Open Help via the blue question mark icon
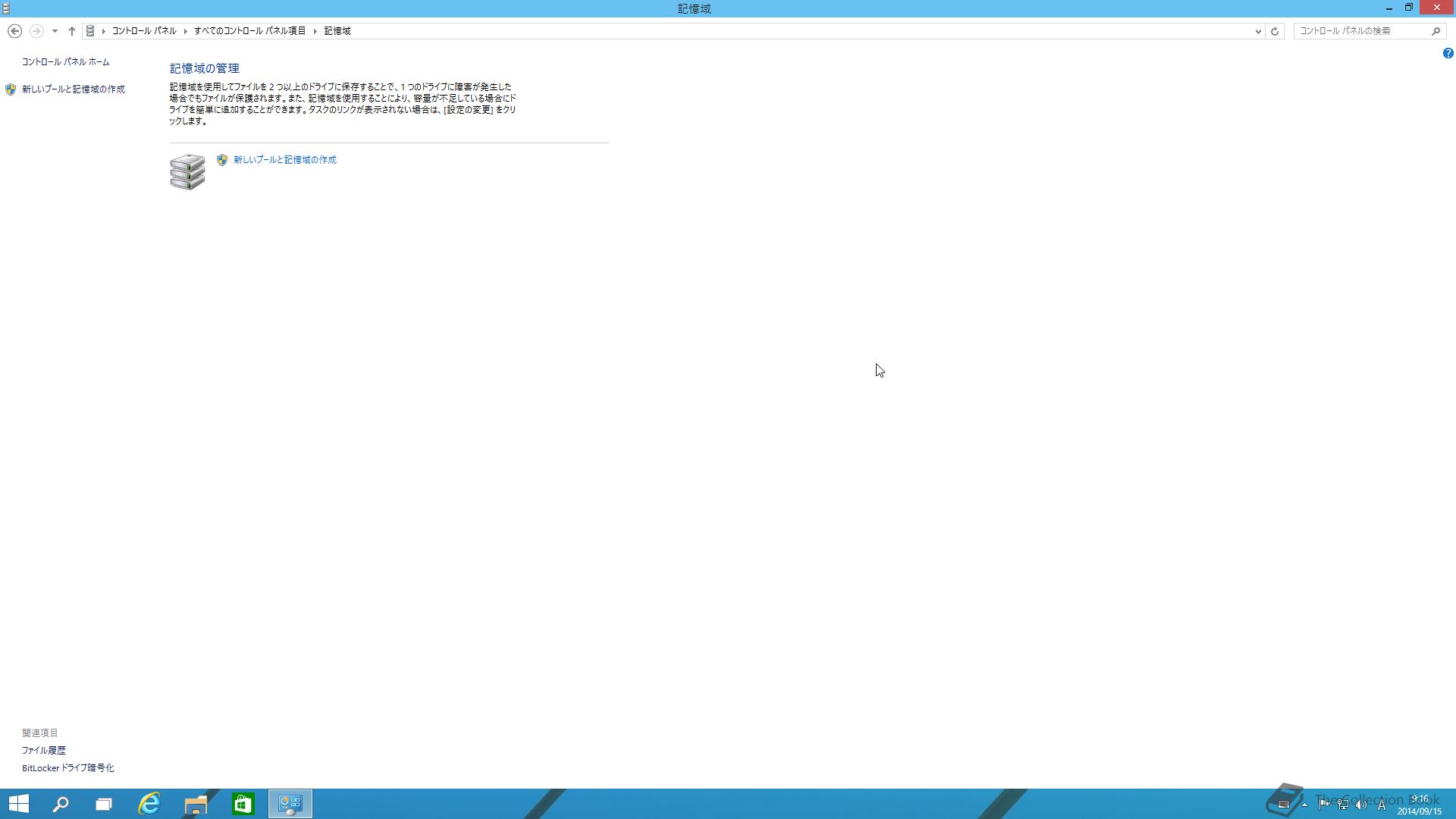The image size is (1456, 819). point(1448,53)
